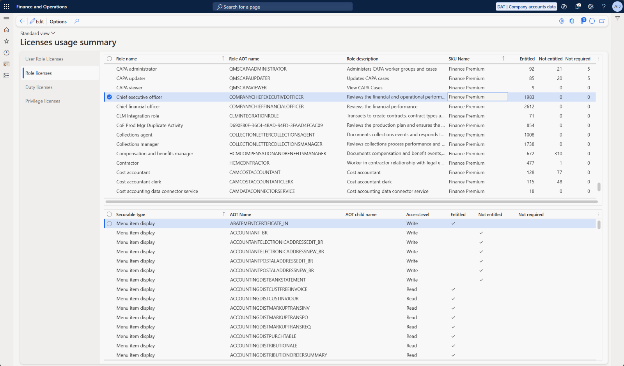The image size is (624, 366).
Task: Open the company picker in the top bar
Action: point(526,6)
